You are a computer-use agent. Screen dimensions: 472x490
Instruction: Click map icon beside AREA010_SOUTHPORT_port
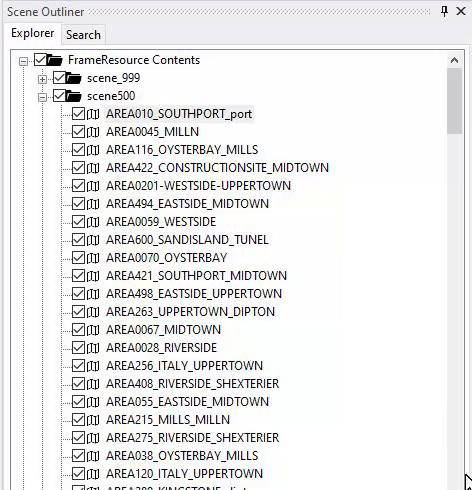(93, 114)
